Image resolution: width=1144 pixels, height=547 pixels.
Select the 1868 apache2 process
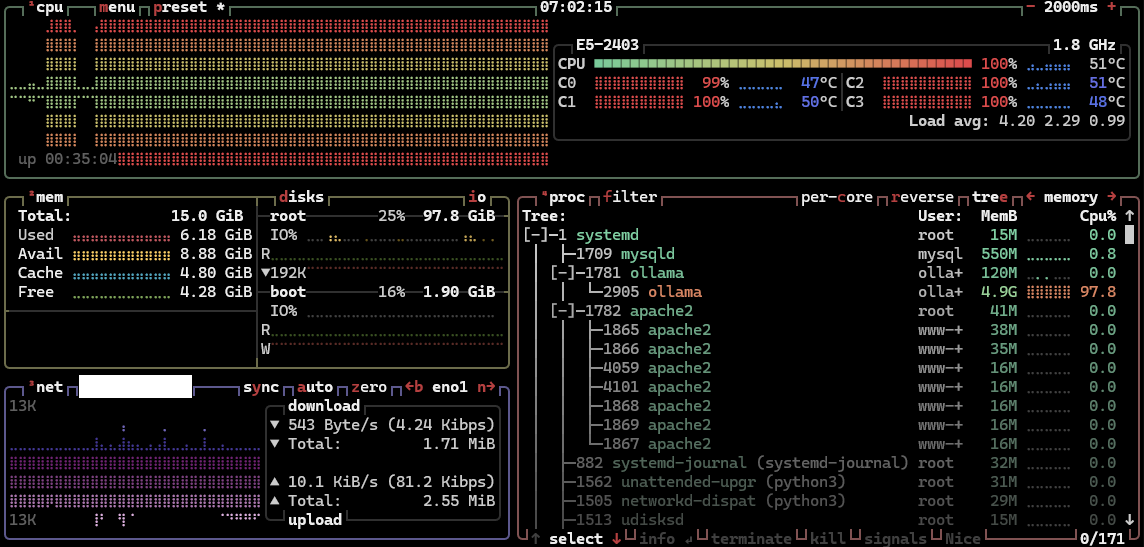820,406
